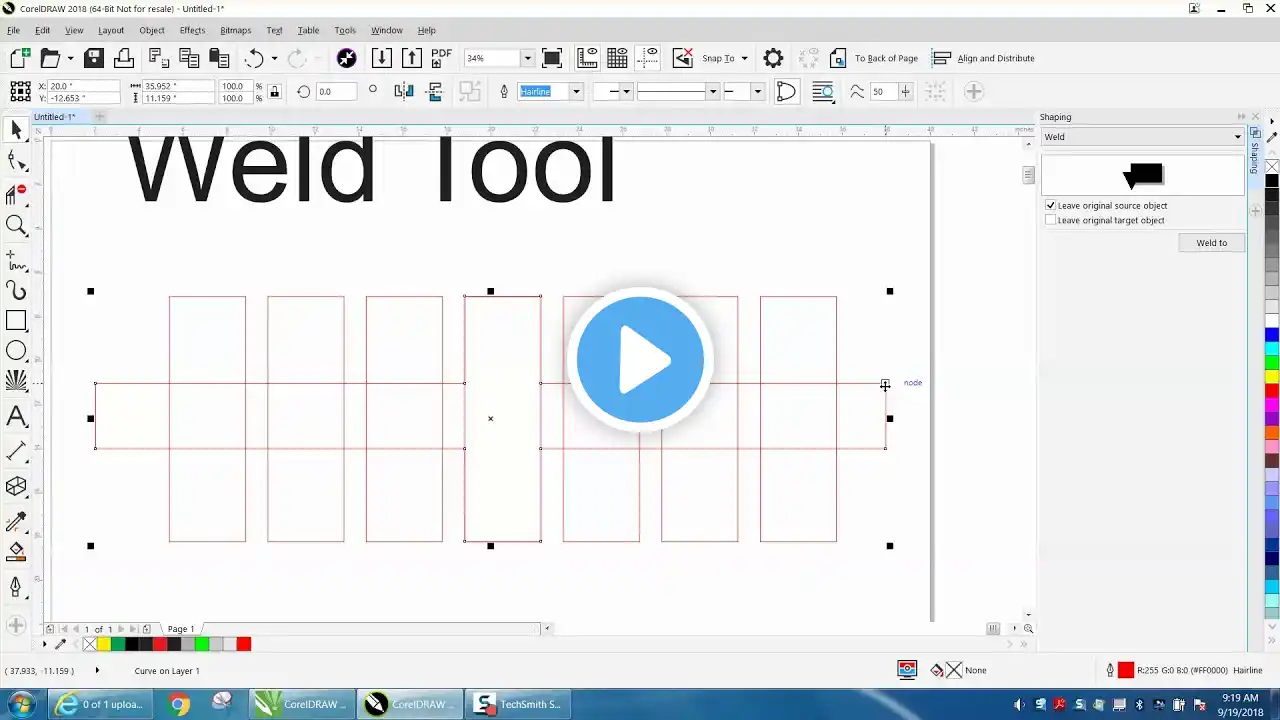The width and height of the screenshot is (1280, 720).
Task: Choose the Ellipse tool
Action: (x=16, y=351)
